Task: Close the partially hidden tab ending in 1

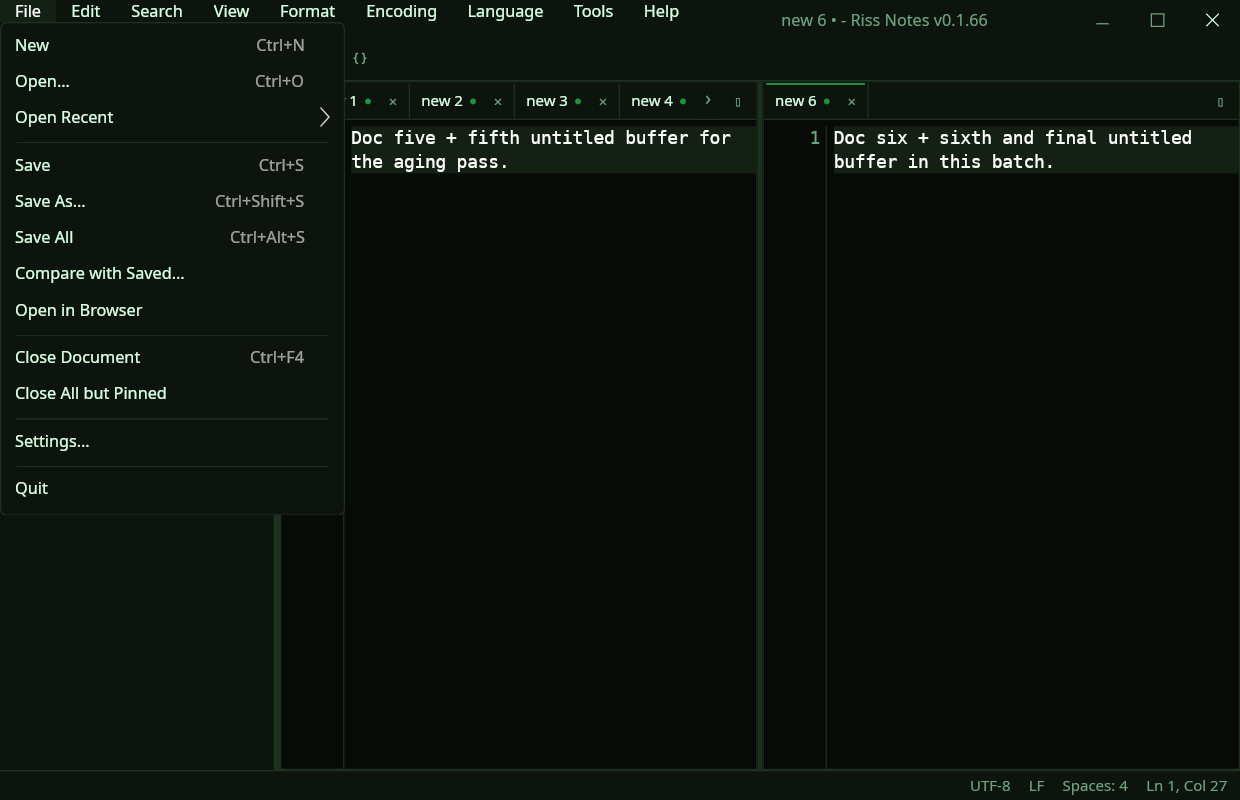Action: tap(393, 101)
